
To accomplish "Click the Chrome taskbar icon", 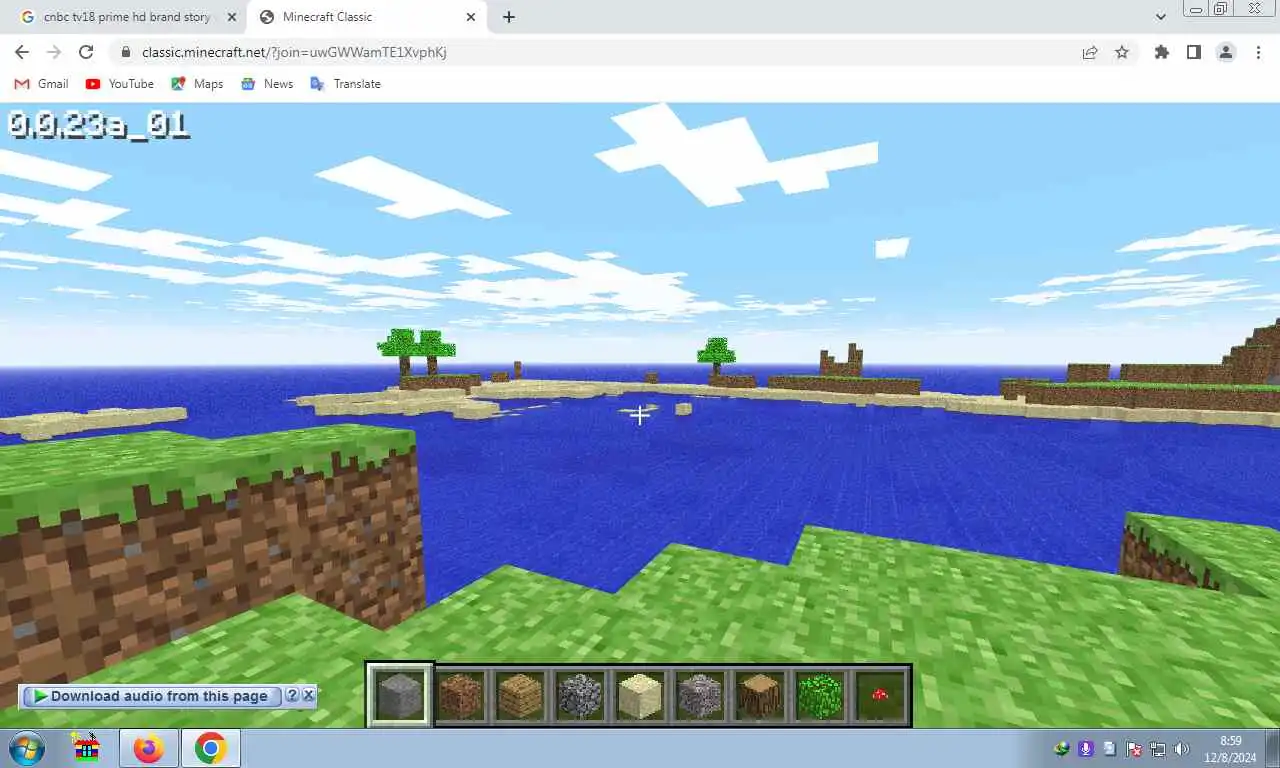I will (211, 748).
